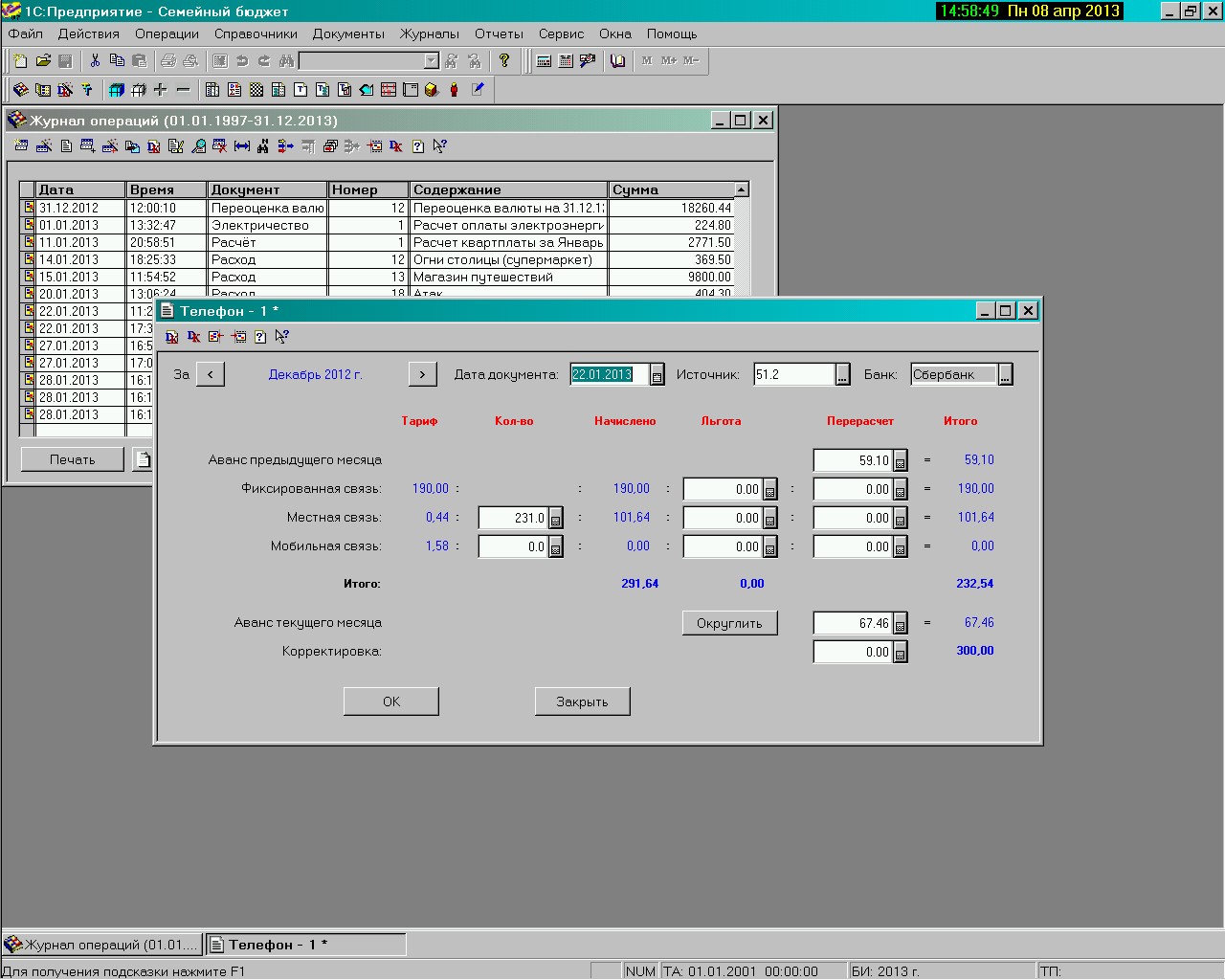This screenshot has height=980, width=1225.
Task: Click scroll-up arrow of journal table
Action: point(741,189)
